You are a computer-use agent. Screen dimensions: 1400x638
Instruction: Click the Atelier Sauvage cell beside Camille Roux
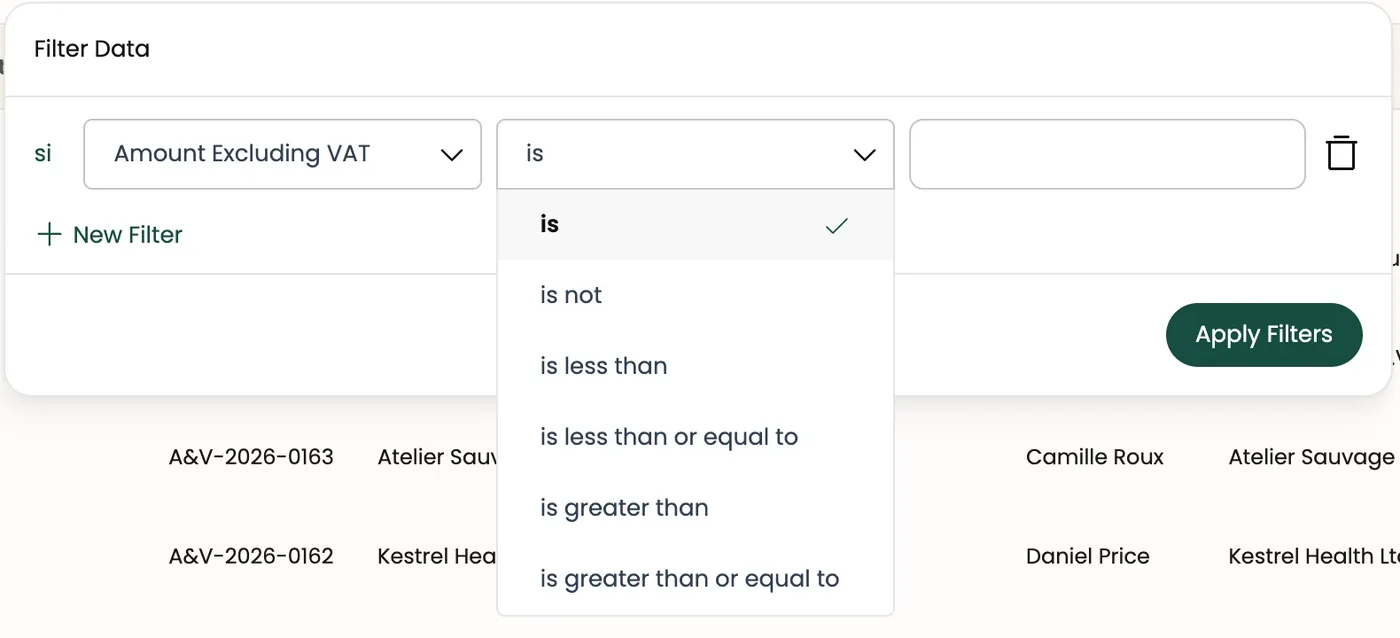point(1311,458)
